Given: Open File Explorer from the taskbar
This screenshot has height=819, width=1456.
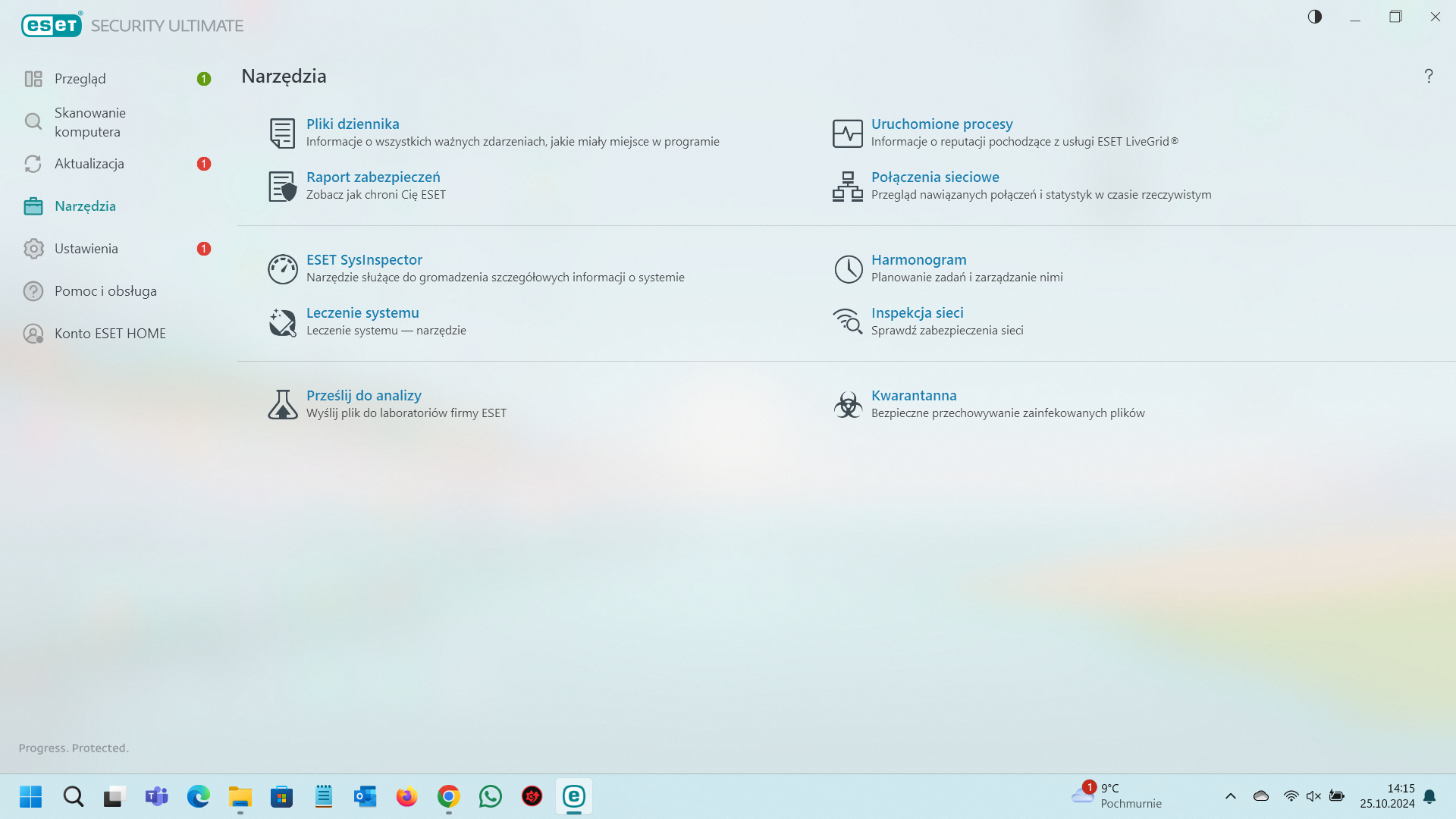Looking at the screenshot, I should [240, 796].
